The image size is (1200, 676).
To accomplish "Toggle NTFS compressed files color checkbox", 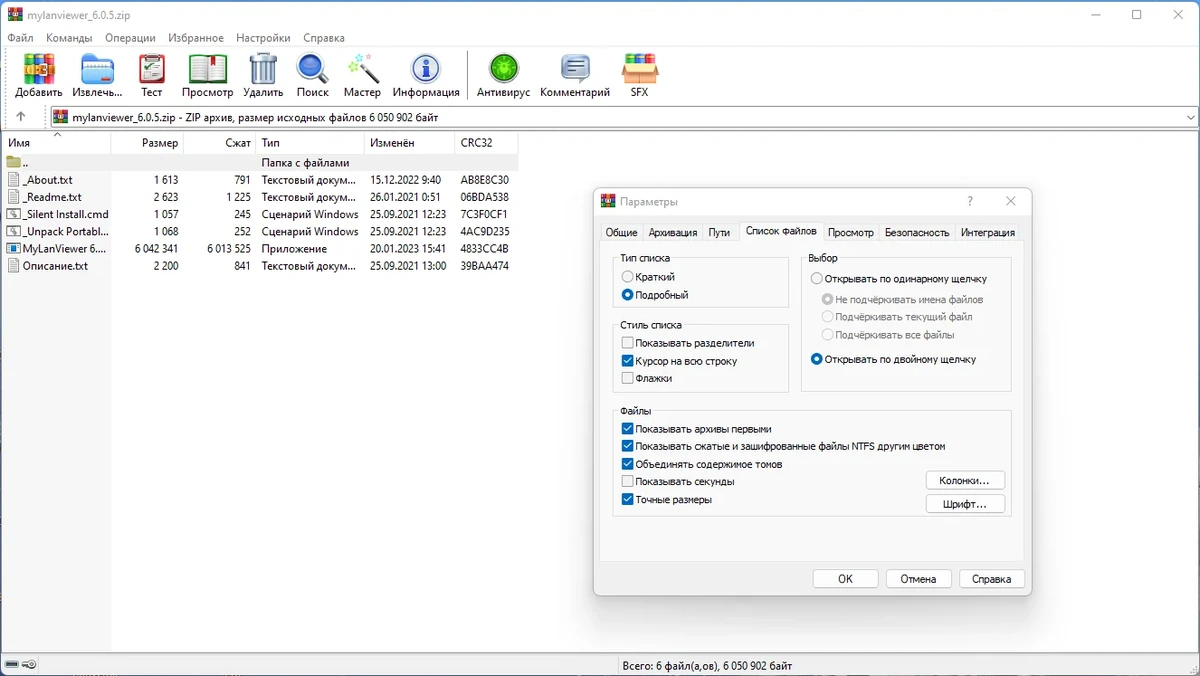I will (628, 446).
